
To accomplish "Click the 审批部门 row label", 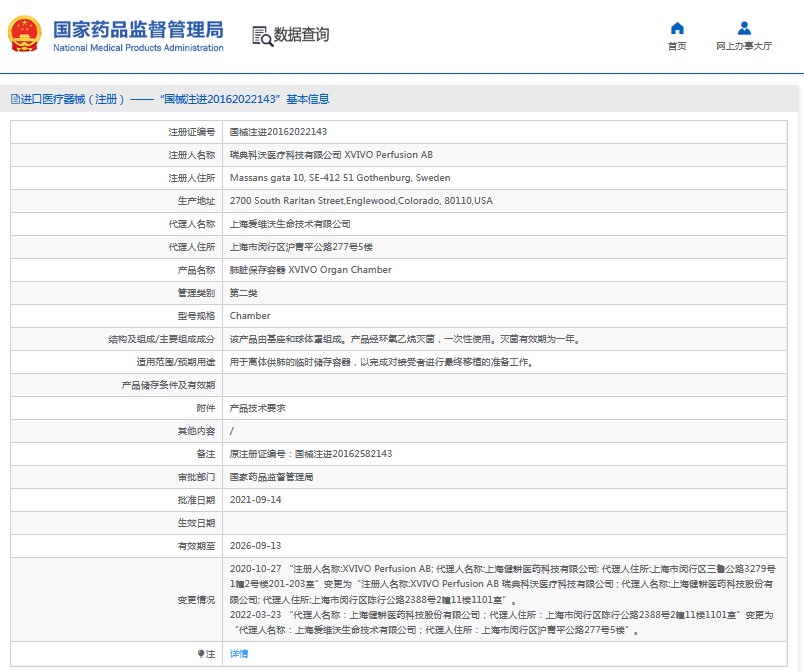I will tap(196, 477).
